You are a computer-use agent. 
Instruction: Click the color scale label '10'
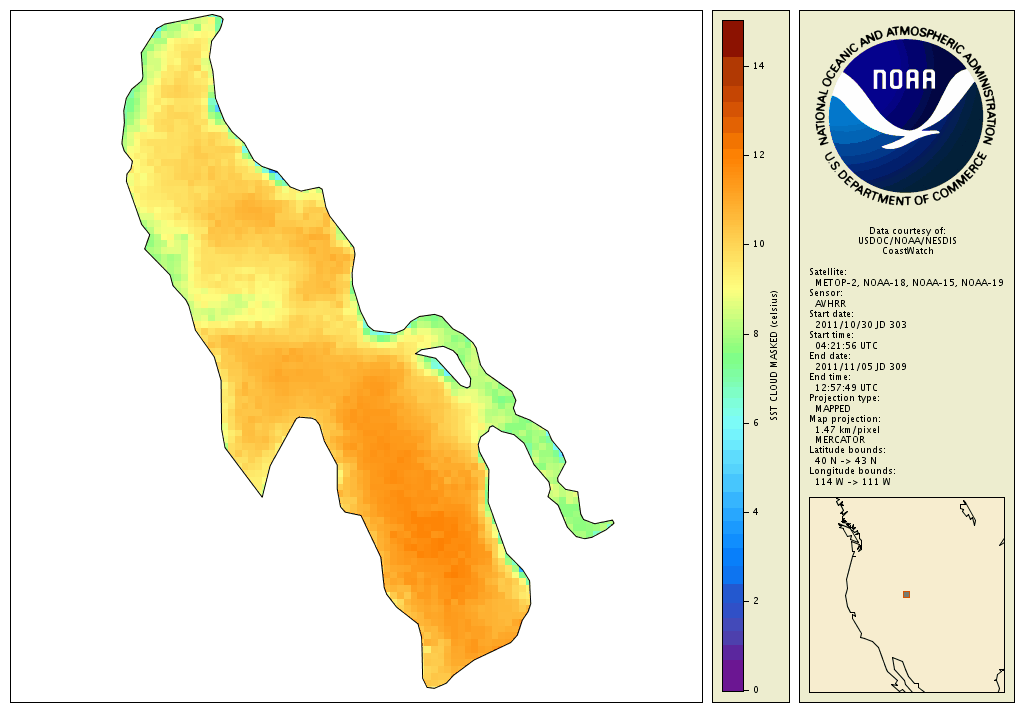758,244
